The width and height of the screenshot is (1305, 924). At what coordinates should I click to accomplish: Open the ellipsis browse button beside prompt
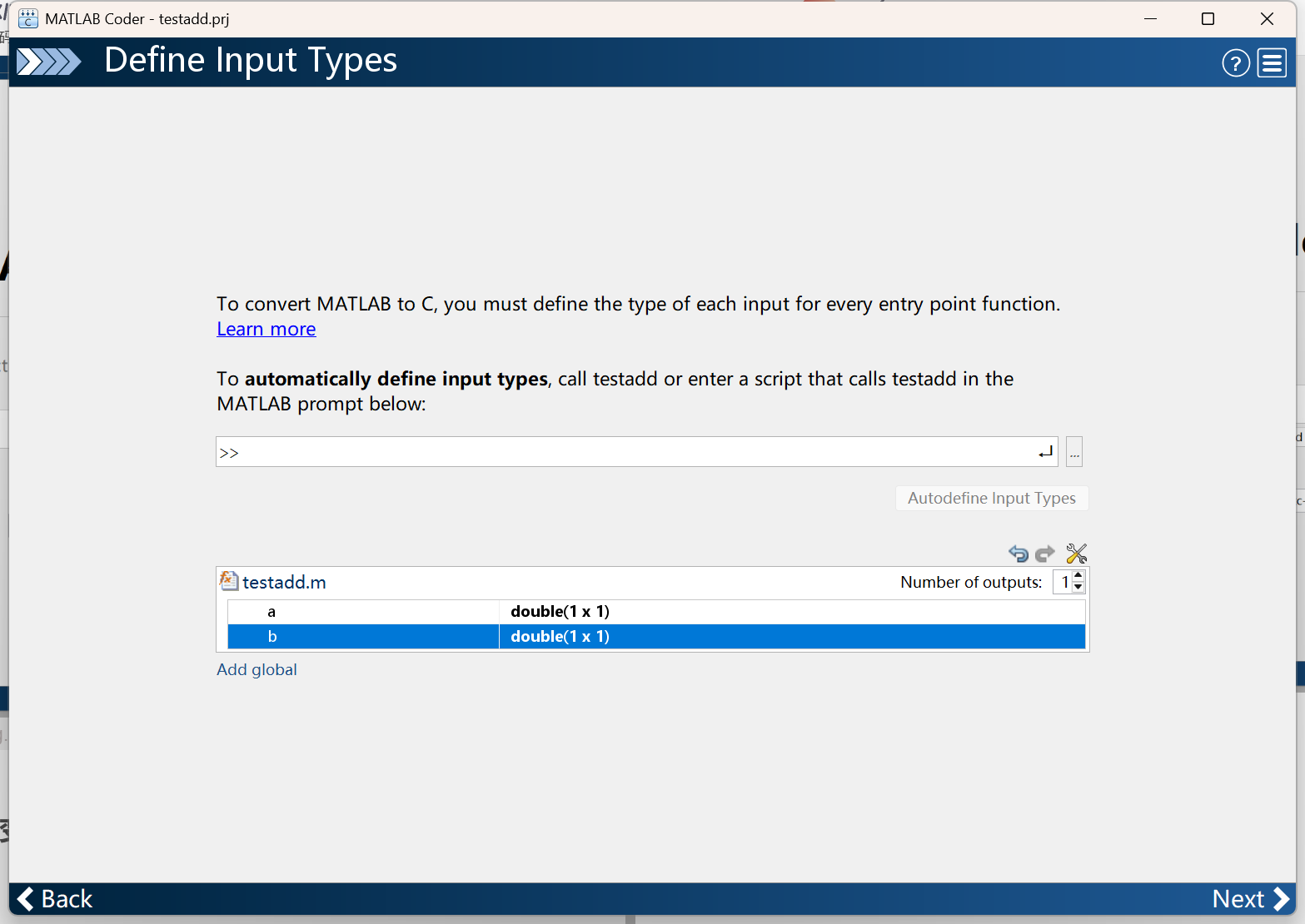[1074, 452]
